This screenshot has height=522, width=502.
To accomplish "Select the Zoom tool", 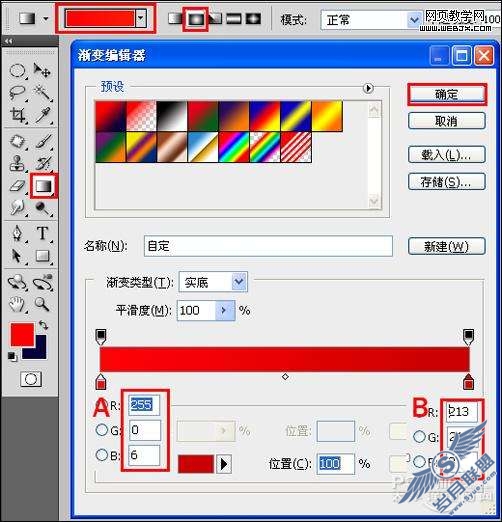I will 42,304.
